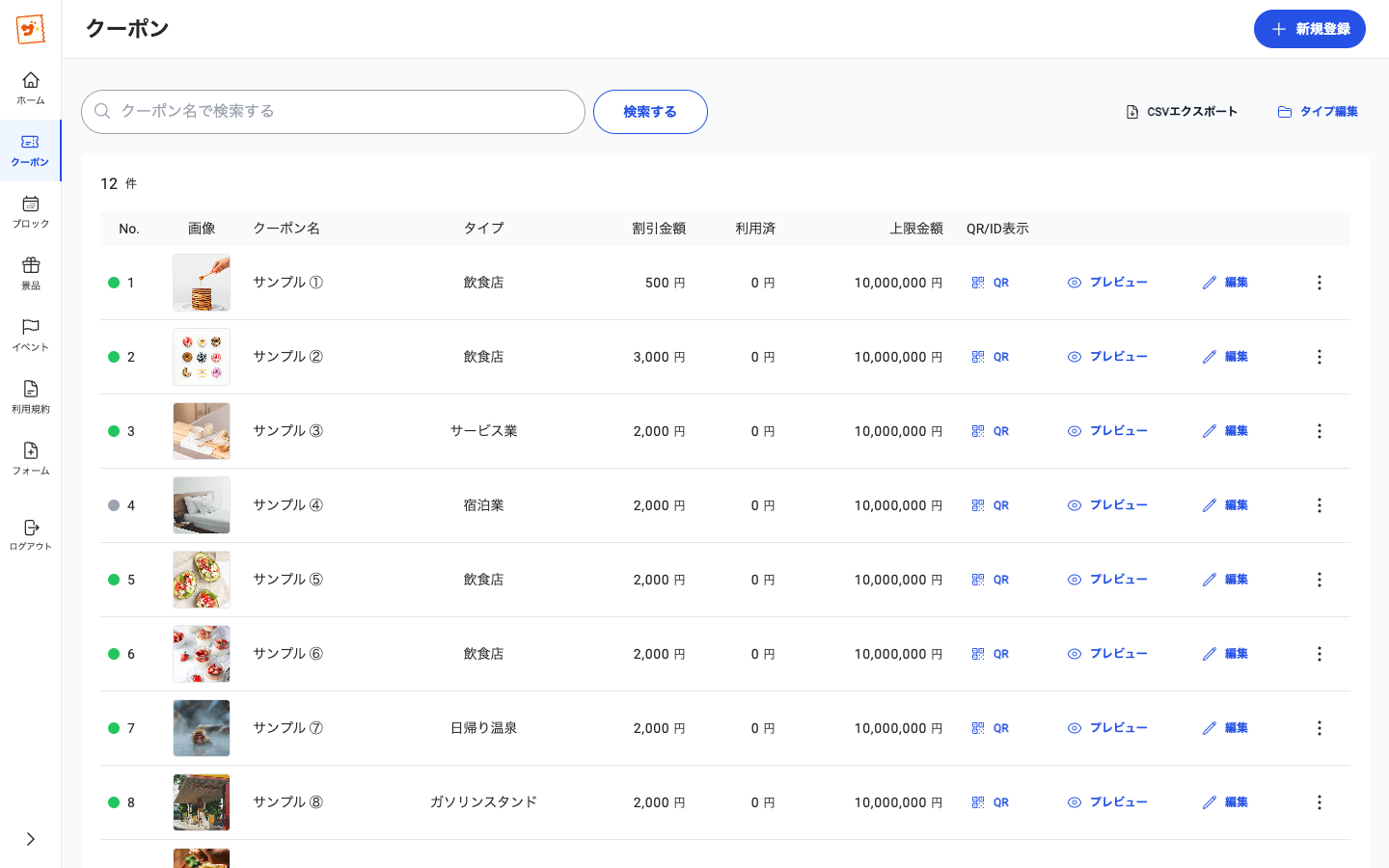
Task: Open more options menu for サンプル ①
Action: (x=1319, y=283)
